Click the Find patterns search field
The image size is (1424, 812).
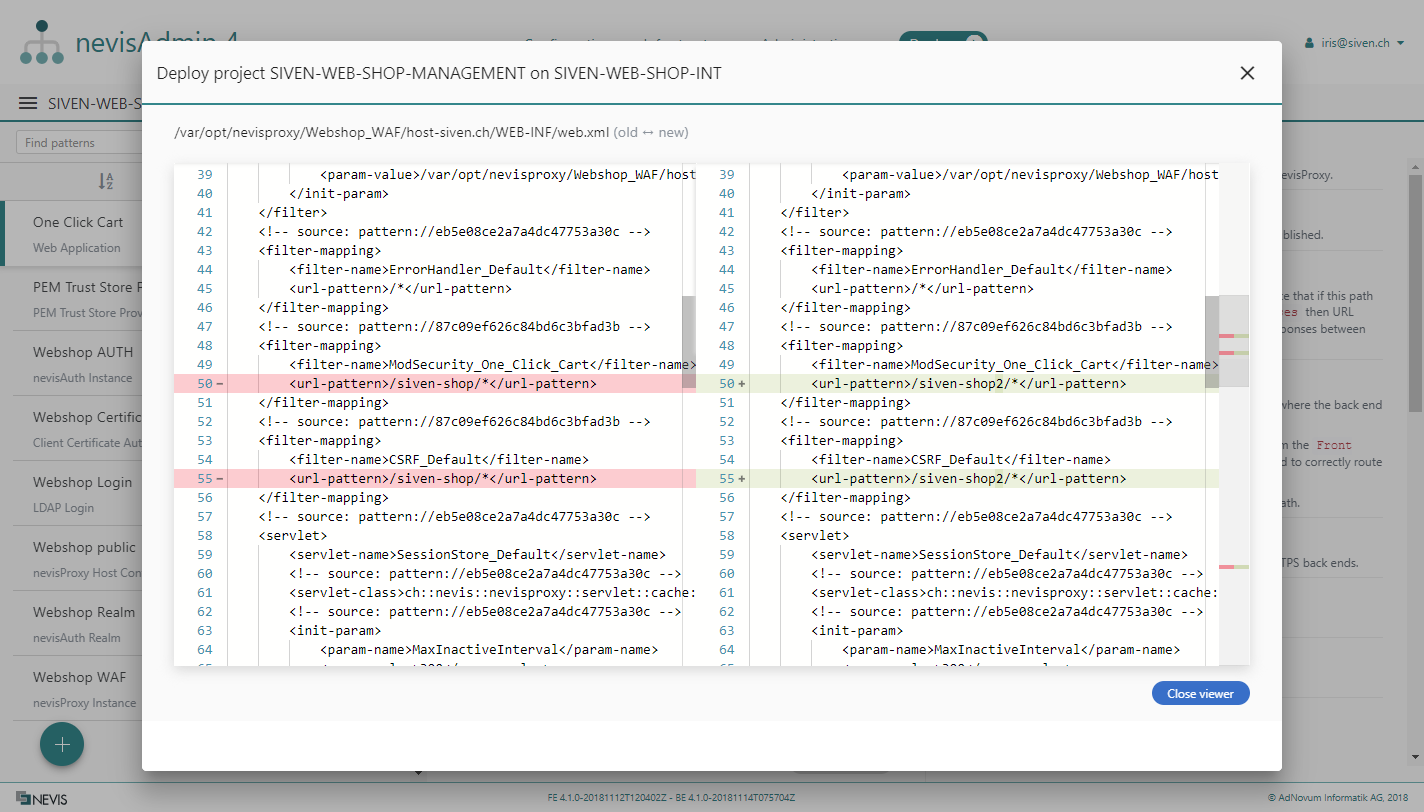(x=79, y=143)
